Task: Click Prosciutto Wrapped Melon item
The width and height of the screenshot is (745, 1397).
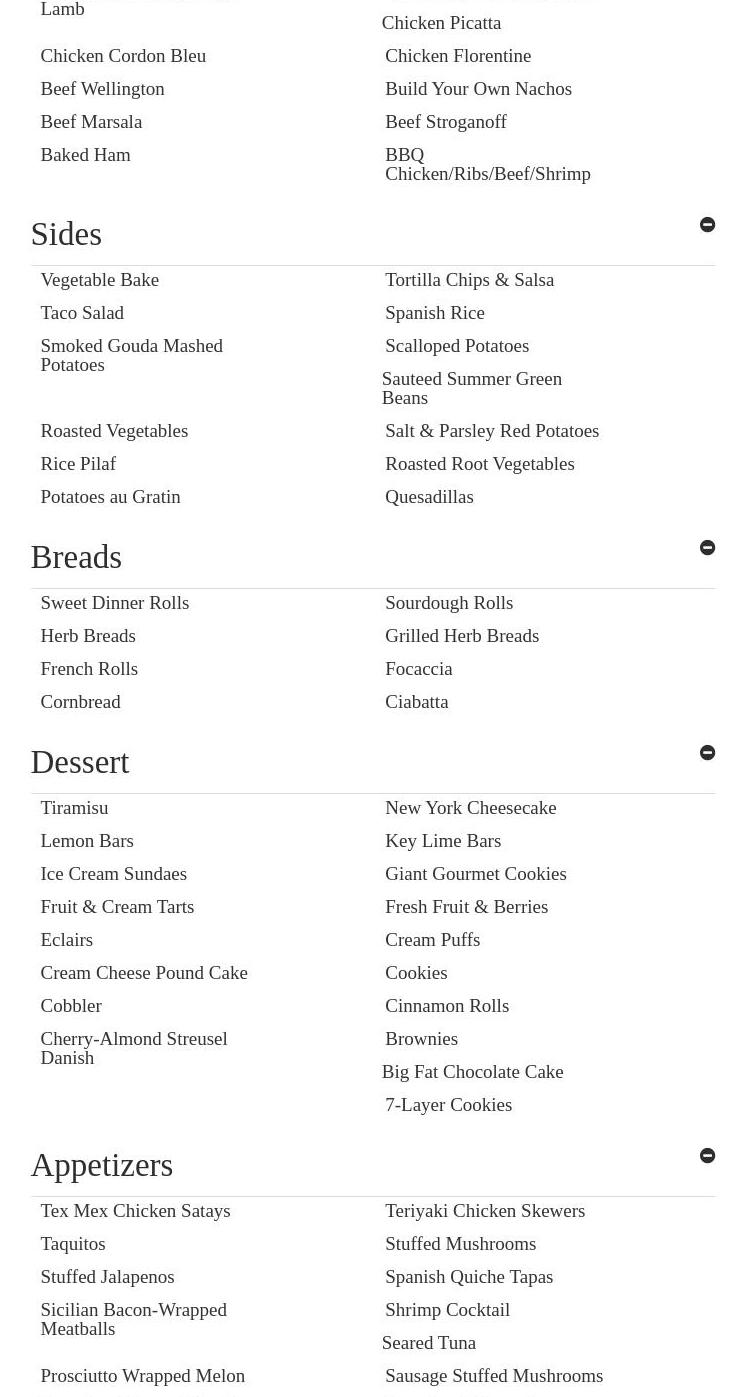Action: click(142, 1376)
